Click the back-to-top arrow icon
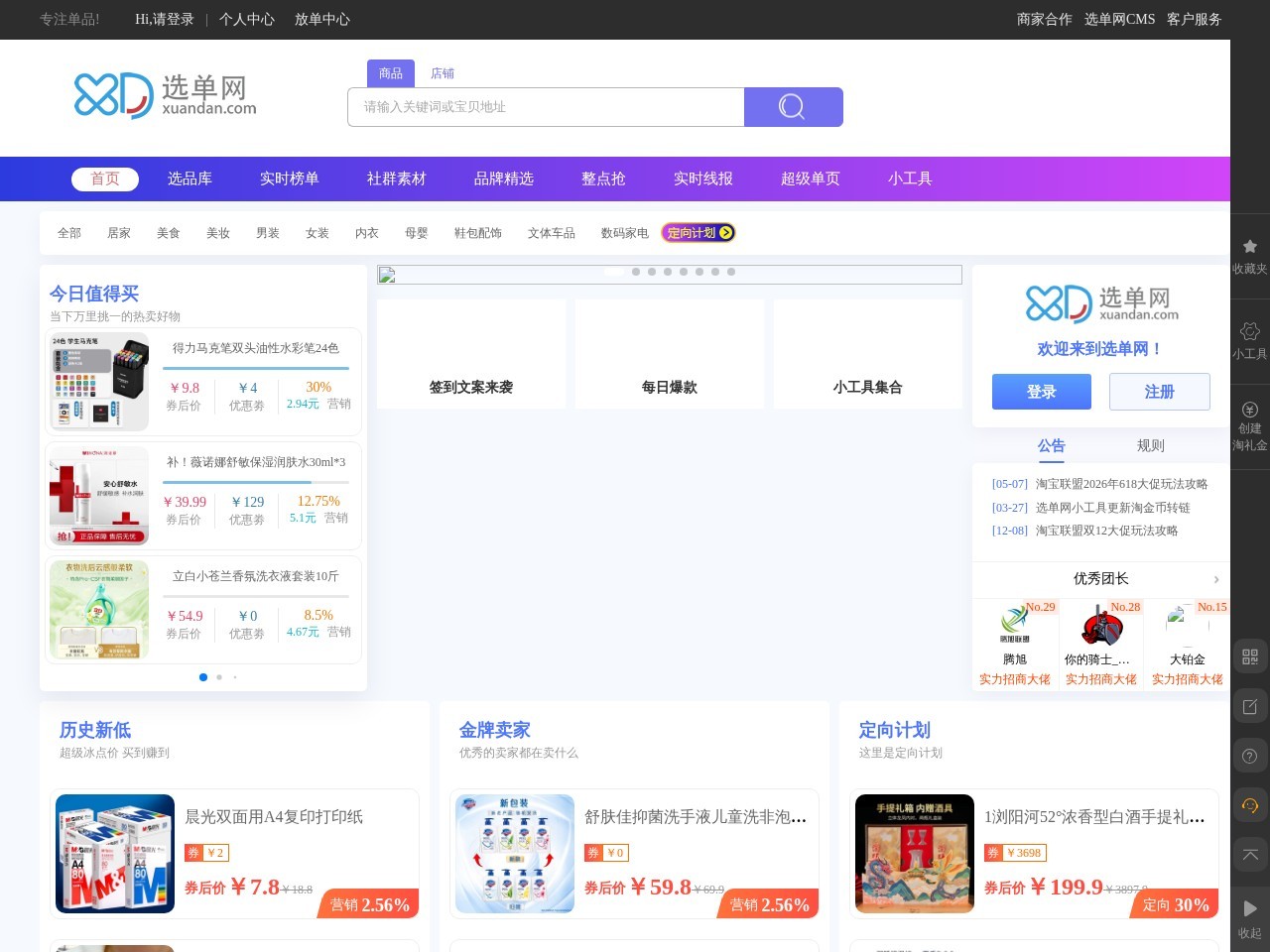This screenshot has height=952, width=1270. (1250, 855)
